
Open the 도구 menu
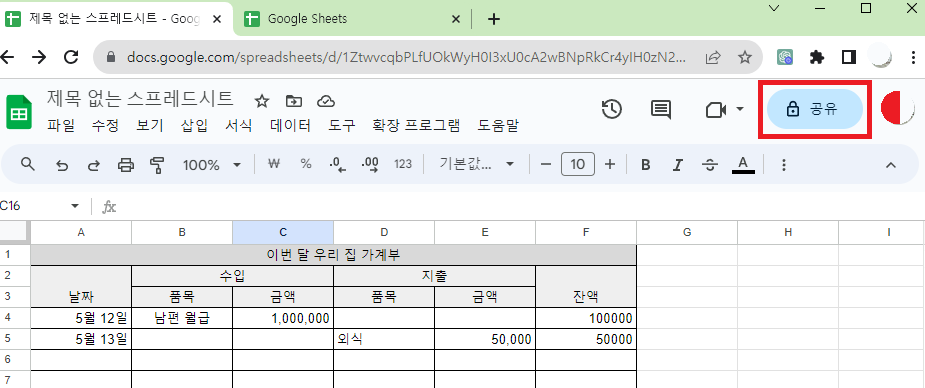(342, 125)
